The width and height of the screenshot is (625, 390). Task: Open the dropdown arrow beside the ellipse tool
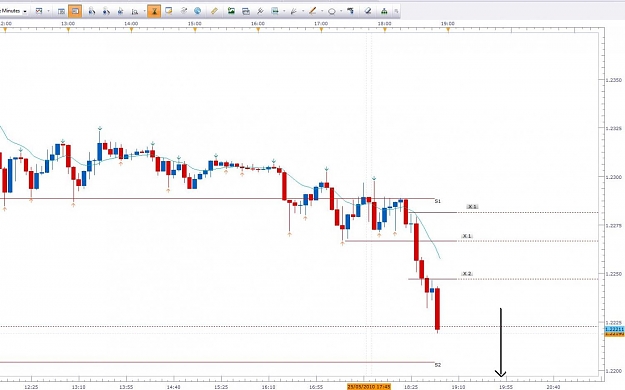341,11
